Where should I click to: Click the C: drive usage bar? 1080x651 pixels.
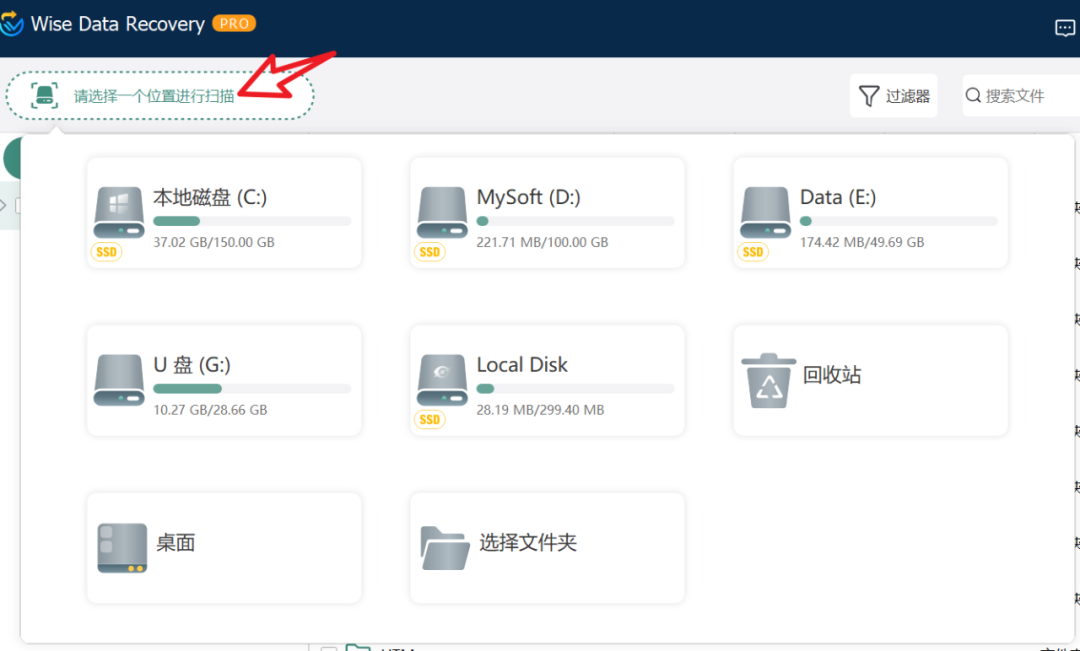coord(252,221)
